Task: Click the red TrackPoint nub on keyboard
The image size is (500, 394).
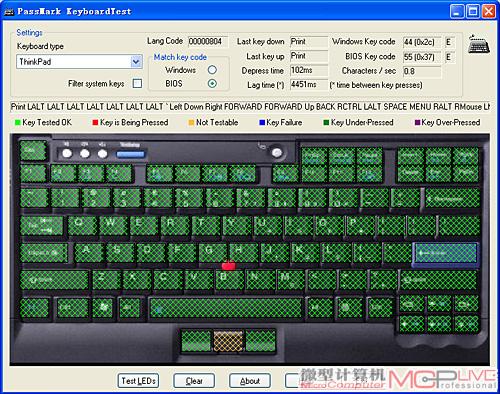Action: (x=229, y=266)
